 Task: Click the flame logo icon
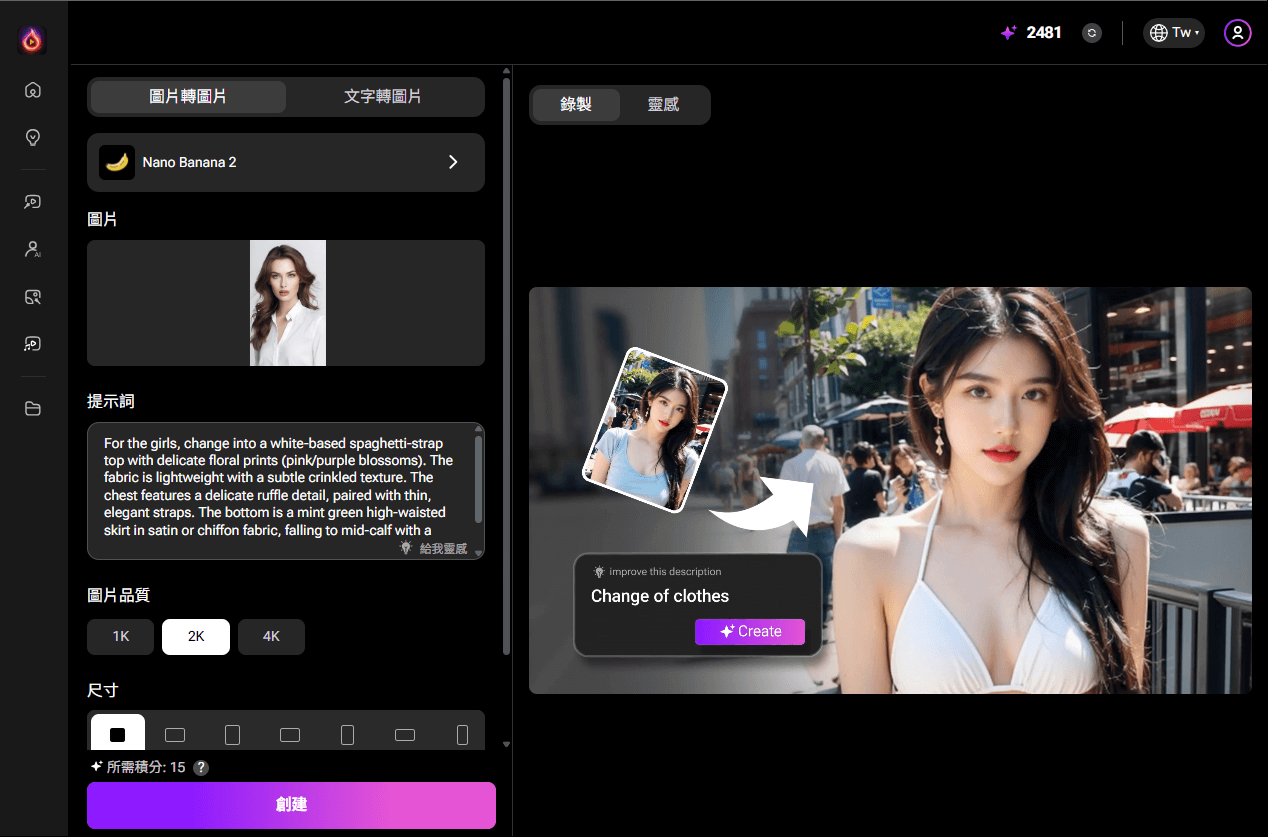click(33, 40)
